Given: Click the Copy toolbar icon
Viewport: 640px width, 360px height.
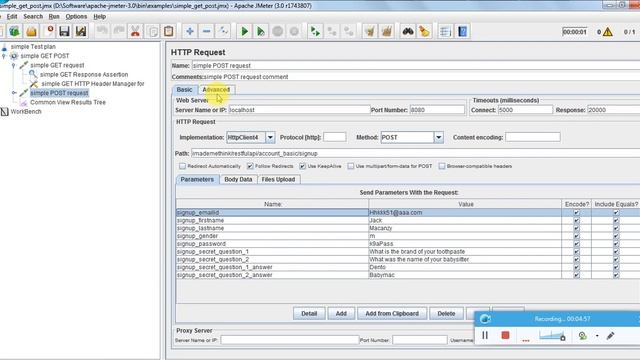Looking at the screenshot, I should [152, 31].
